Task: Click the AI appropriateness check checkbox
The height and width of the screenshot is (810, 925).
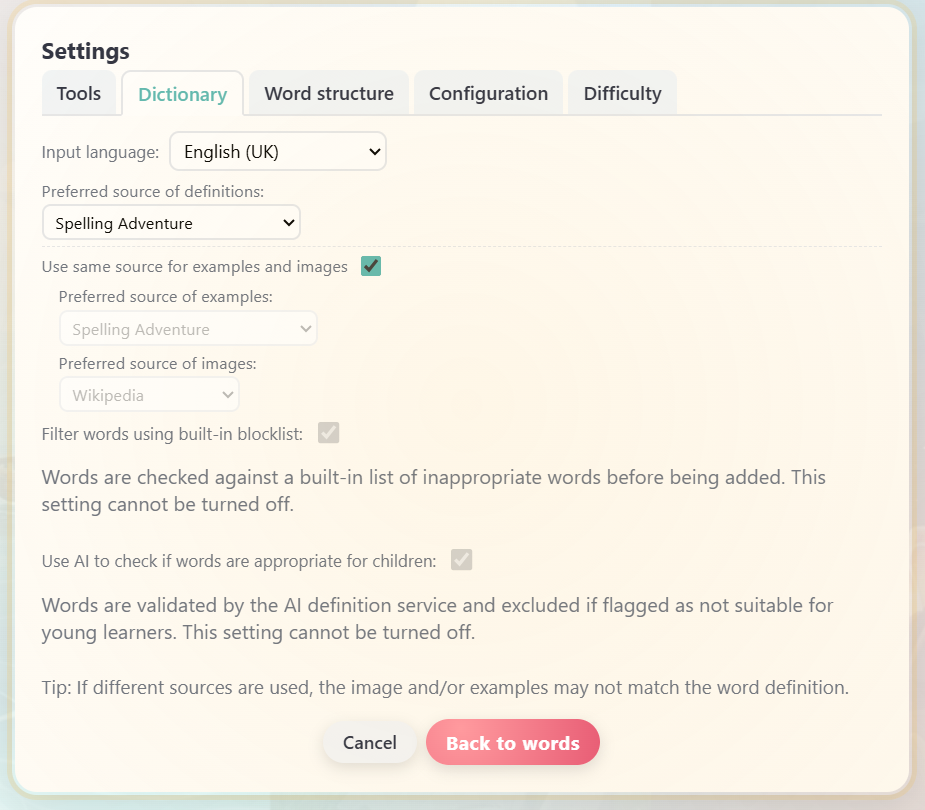Action: coord(461,560)
